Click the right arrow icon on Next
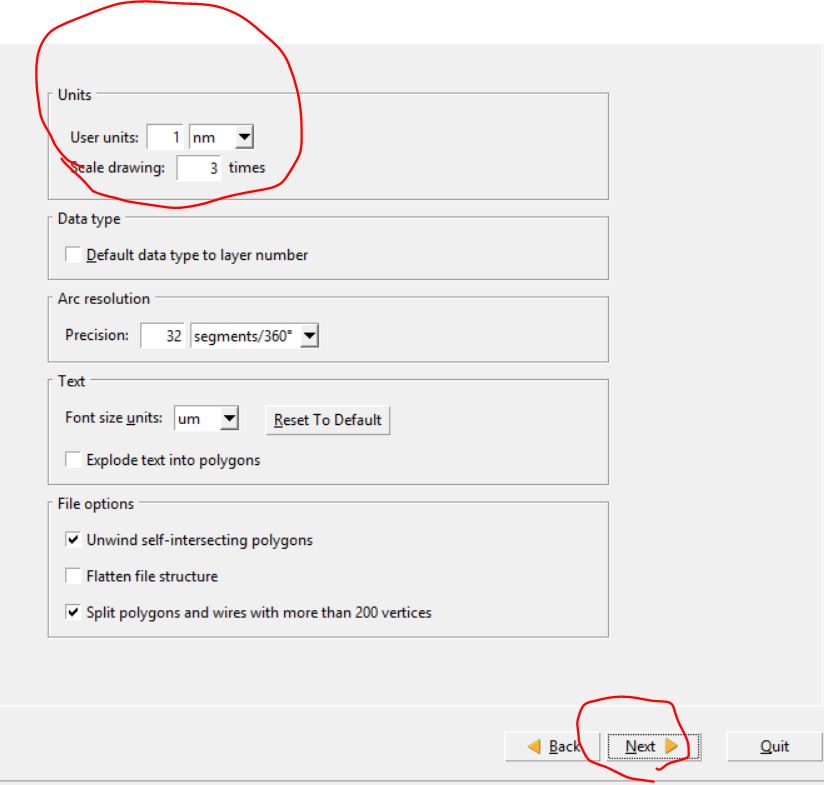Viewport: 824px width, 785px height. (670, 746)
